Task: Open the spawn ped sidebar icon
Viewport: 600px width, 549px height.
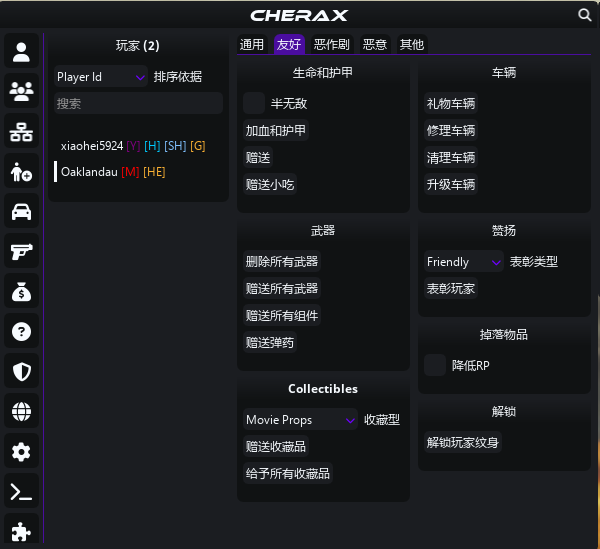Action: tap(21, 171)
